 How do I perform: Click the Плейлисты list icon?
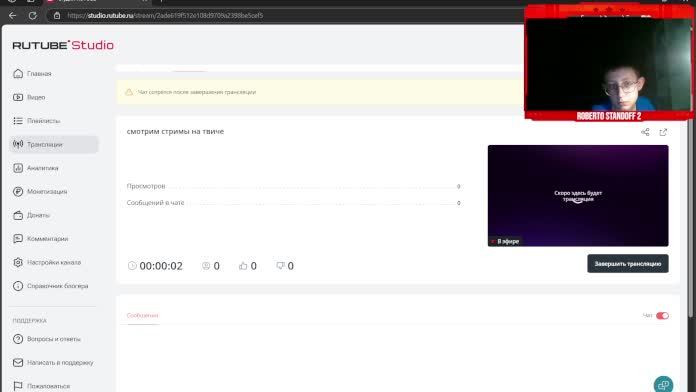18,121
